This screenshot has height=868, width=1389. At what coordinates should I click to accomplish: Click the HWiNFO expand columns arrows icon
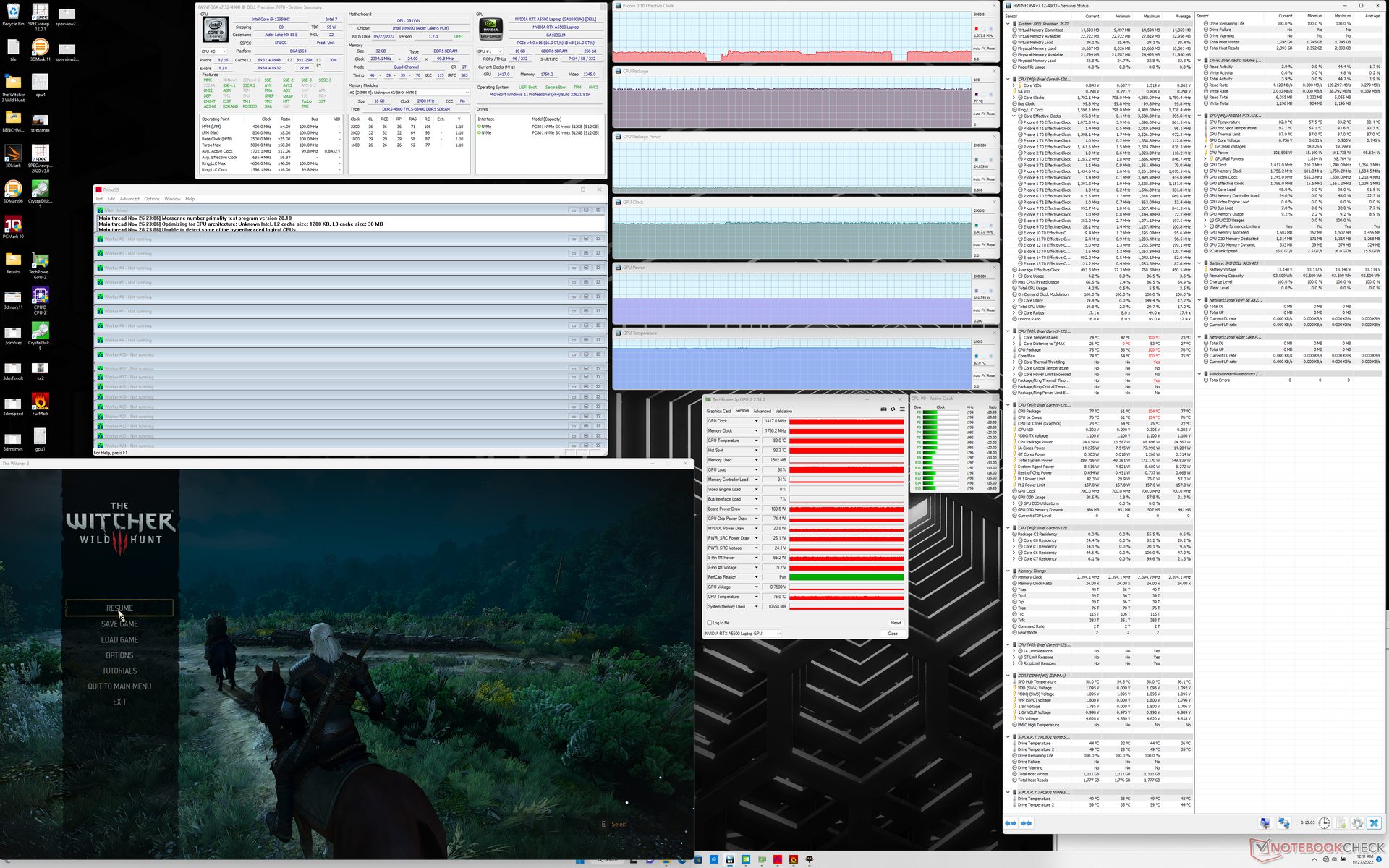click(x=1011, y=823)
